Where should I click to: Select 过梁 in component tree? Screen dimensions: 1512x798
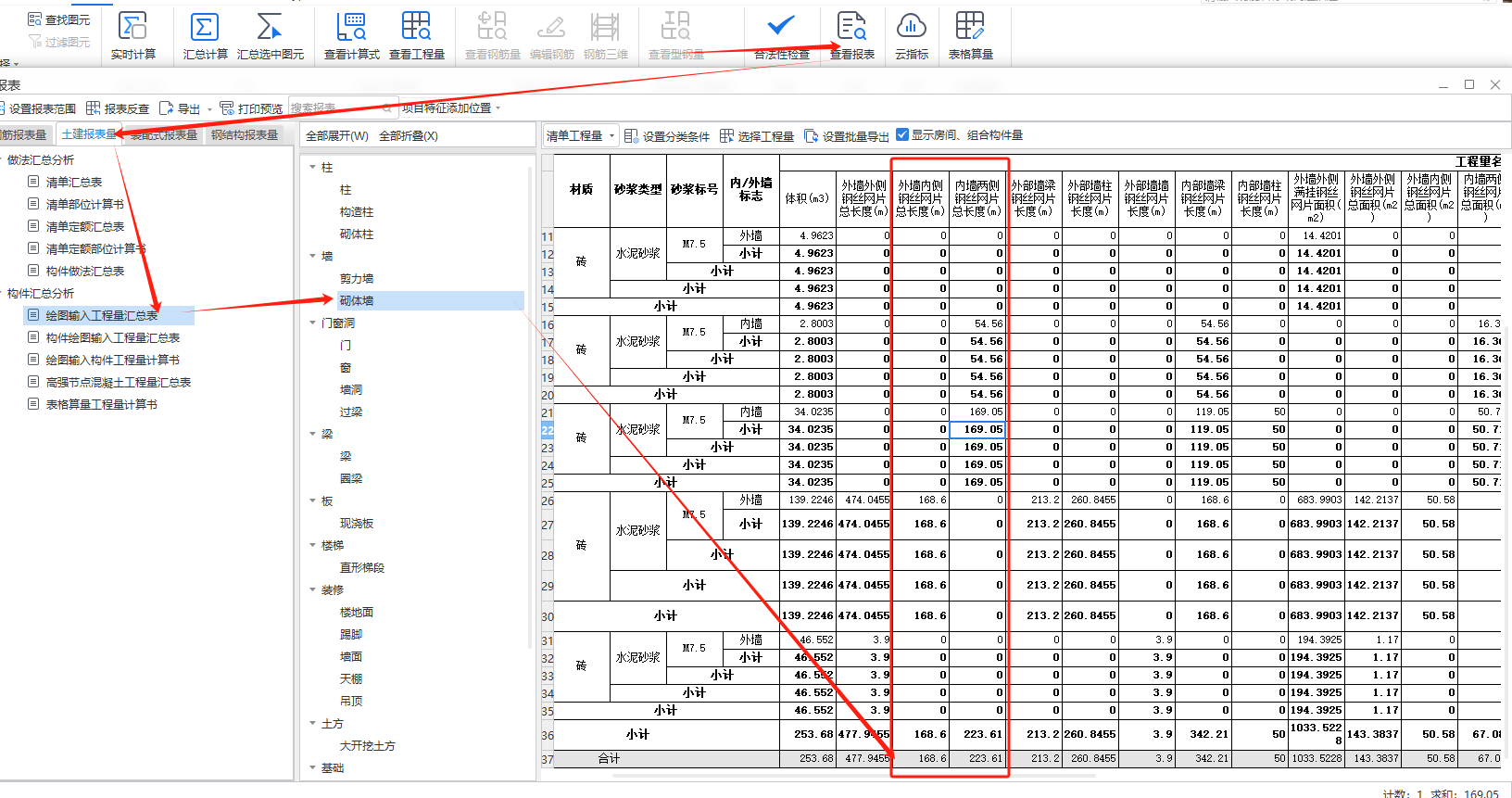tap(351, 412)
